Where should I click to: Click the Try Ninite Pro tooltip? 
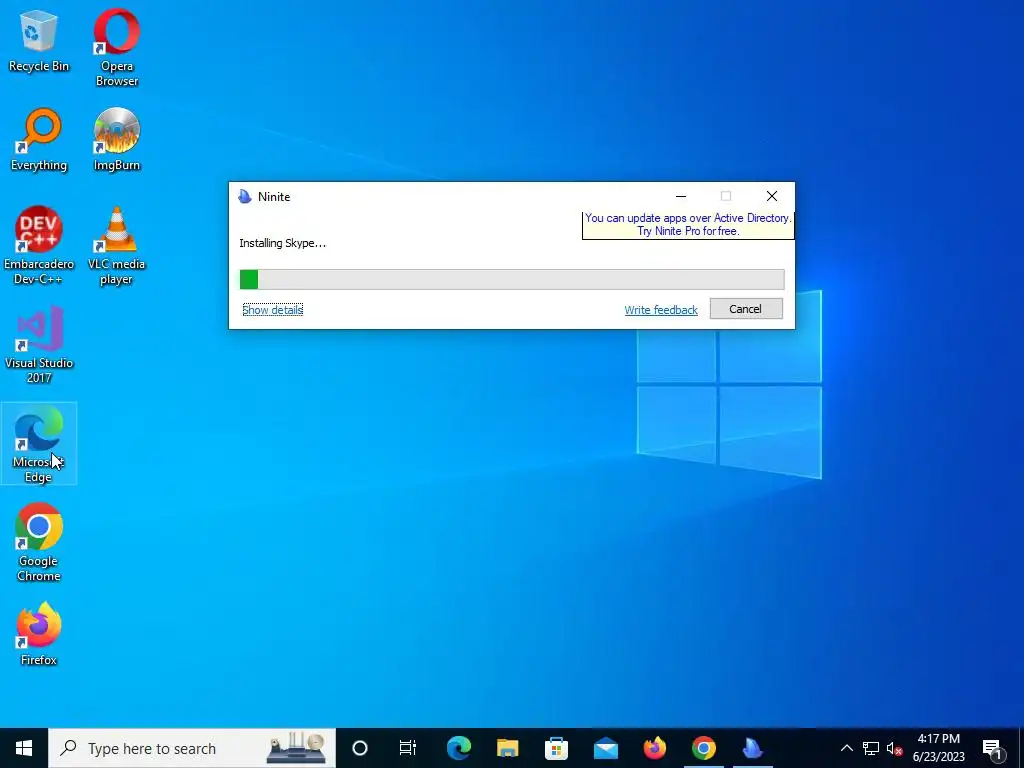pyautogui.click(x=688, y=225)
